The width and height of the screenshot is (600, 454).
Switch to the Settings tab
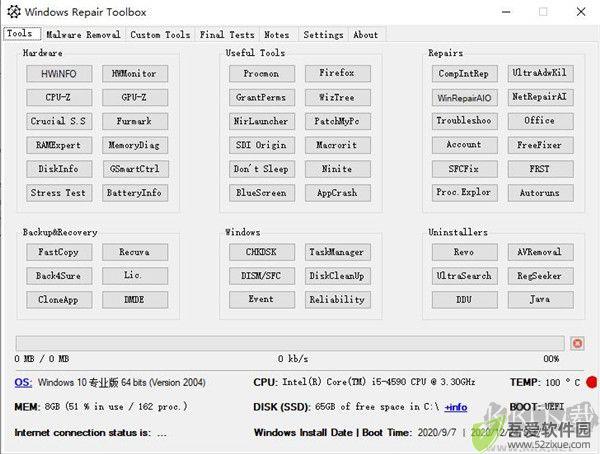[x=323, y=34]
